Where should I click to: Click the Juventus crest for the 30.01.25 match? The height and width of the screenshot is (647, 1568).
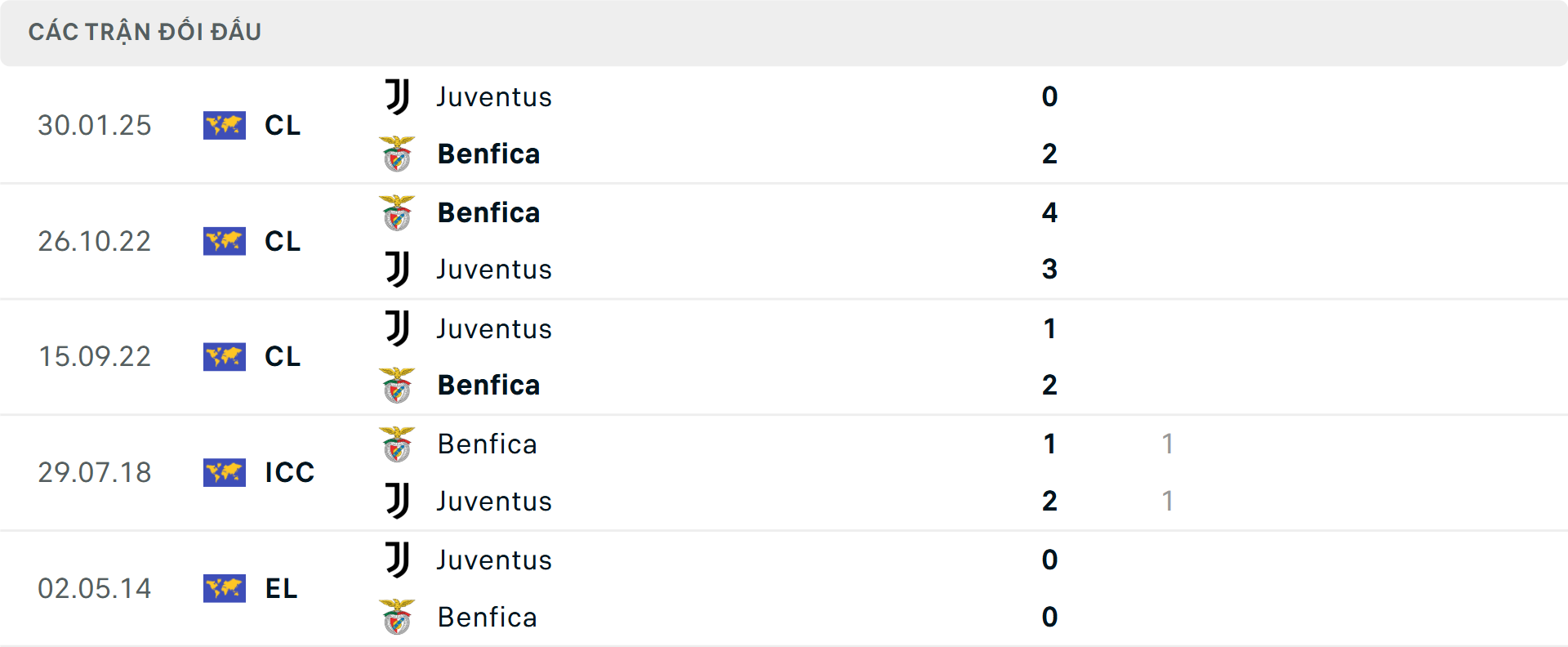click(397, 97)
